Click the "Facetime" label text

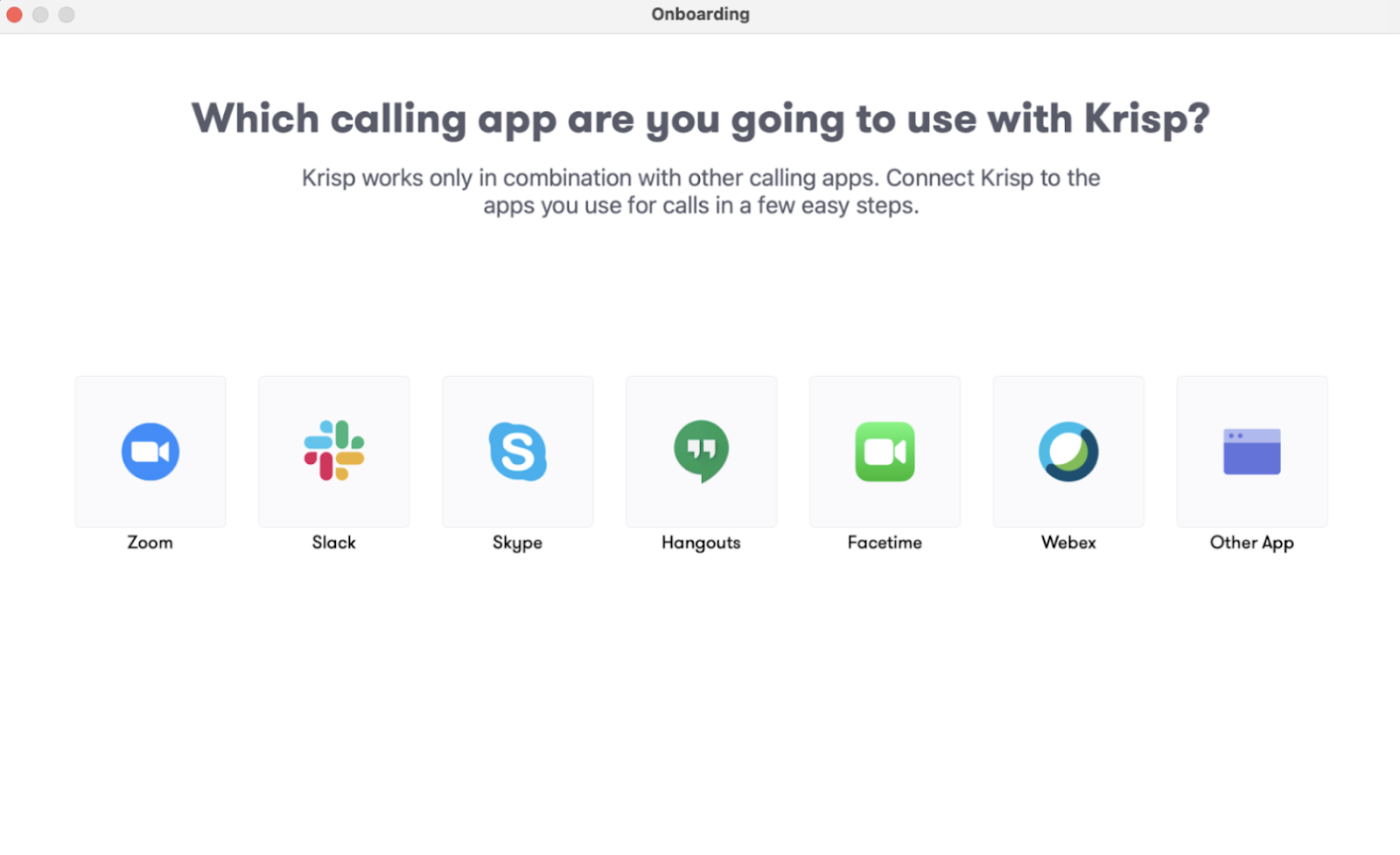(885, 543)
